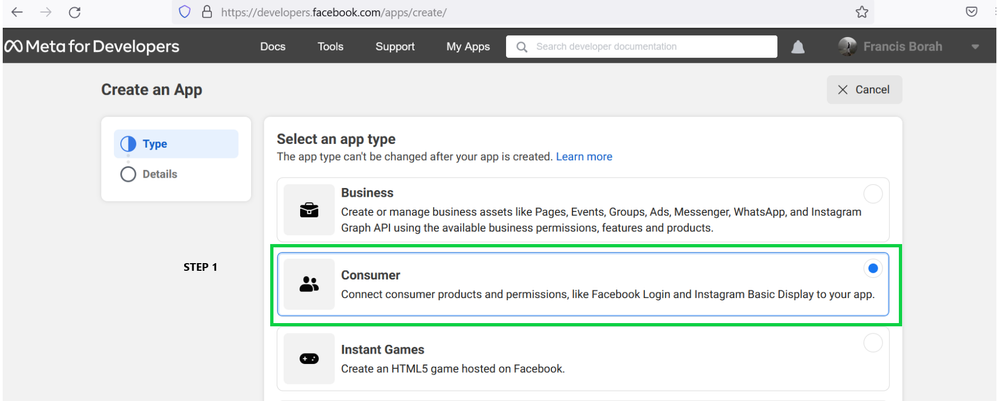Viewport: 998px width, 401px height.
Task: Reload the page with refresh icon
Action: tap(74, 12)
